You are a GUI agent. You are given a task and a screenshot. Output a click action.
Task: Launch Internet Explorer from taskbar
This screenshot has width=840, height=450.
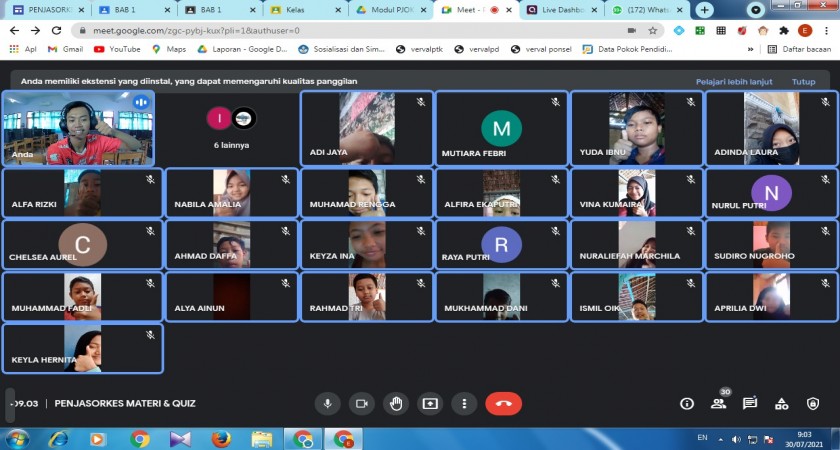(x=58, y=439)
